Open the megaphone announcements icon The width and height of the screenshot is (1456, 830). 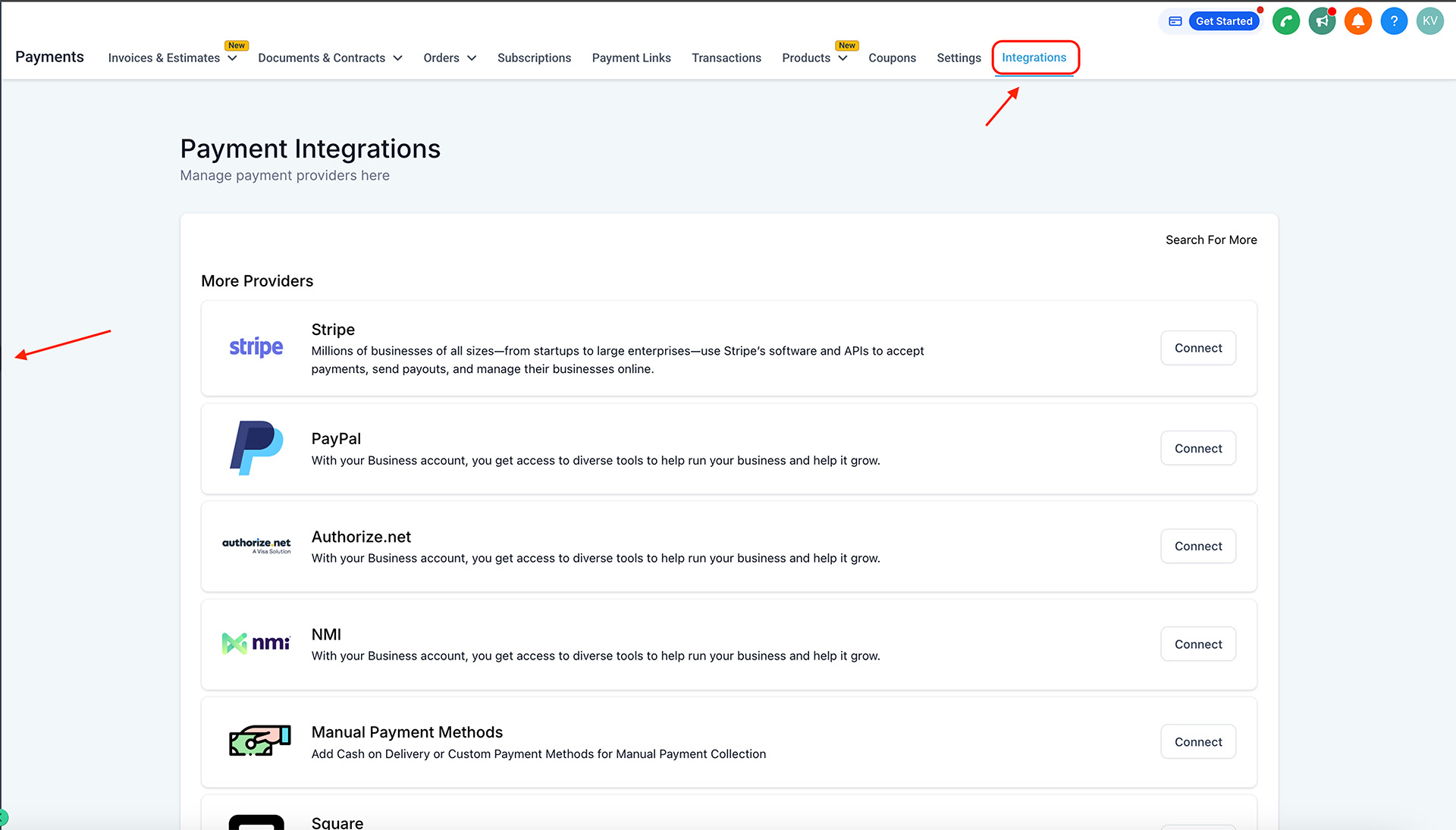tap(1322, 21)
